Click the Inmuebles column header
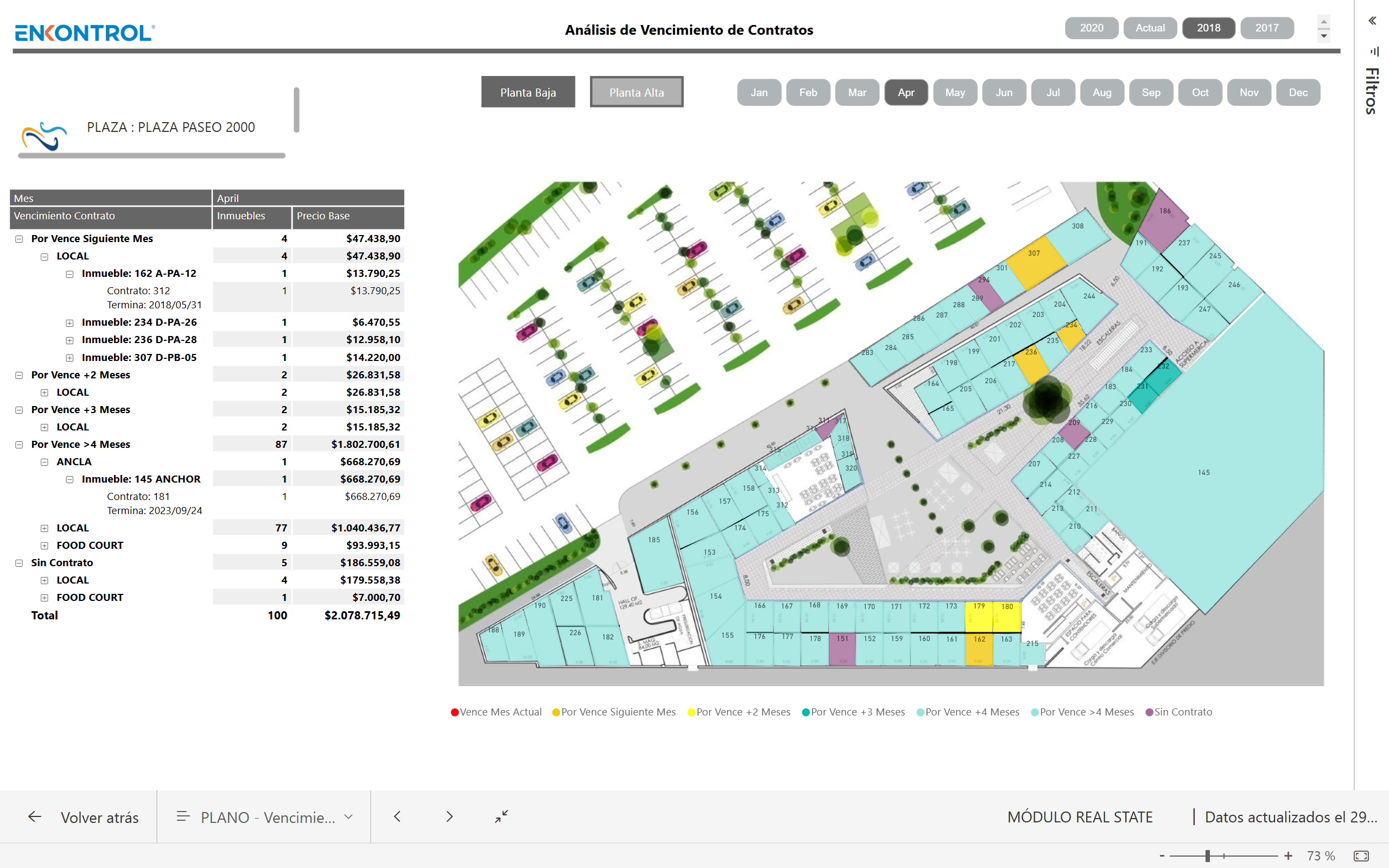The height and width of the screenshot is (868, 1389). 252,217
